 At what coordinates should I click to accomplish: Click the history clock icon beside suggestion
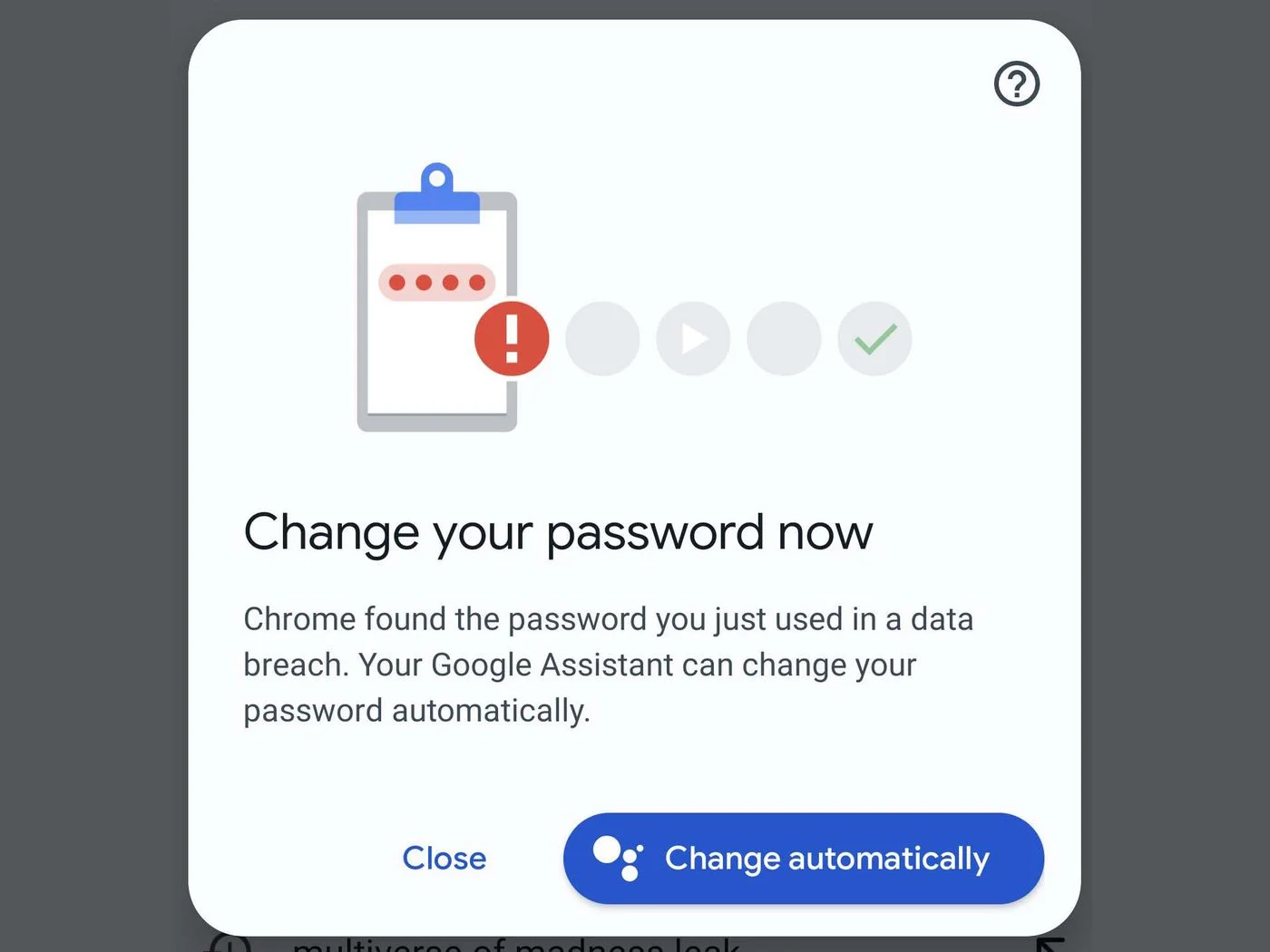pos(230,945)
